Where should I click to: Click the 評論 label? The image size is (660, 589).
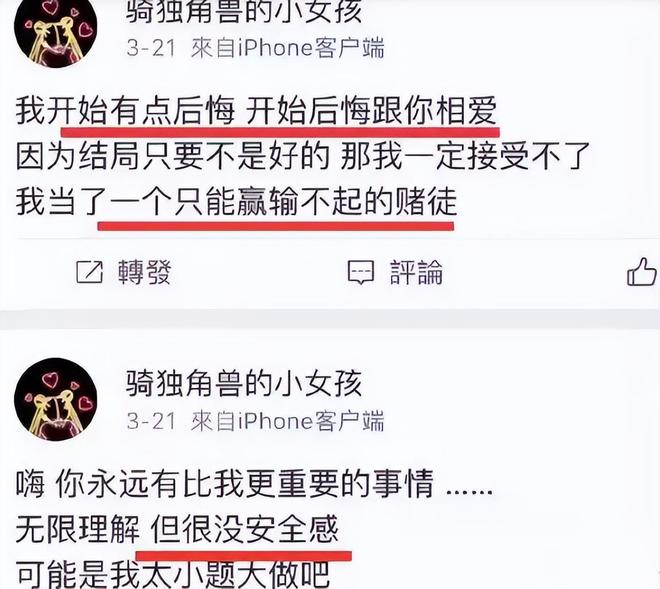click(416, 272)
